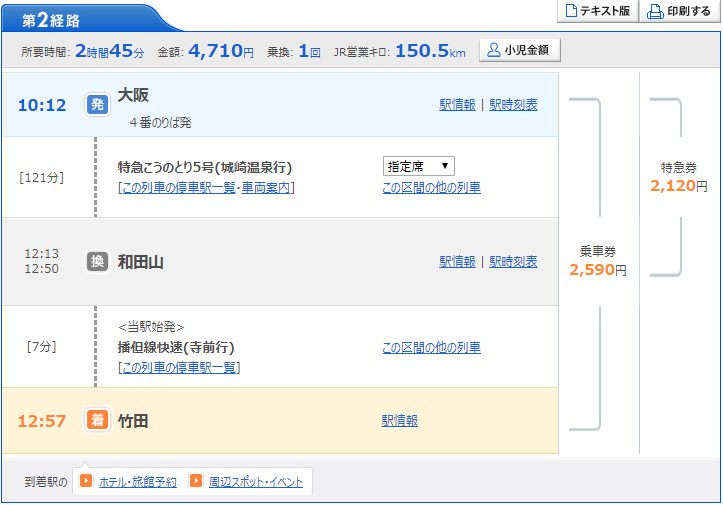Click the orange 着 arrival icon
This screenshot has width=723, height=505.
coord(96,421)
